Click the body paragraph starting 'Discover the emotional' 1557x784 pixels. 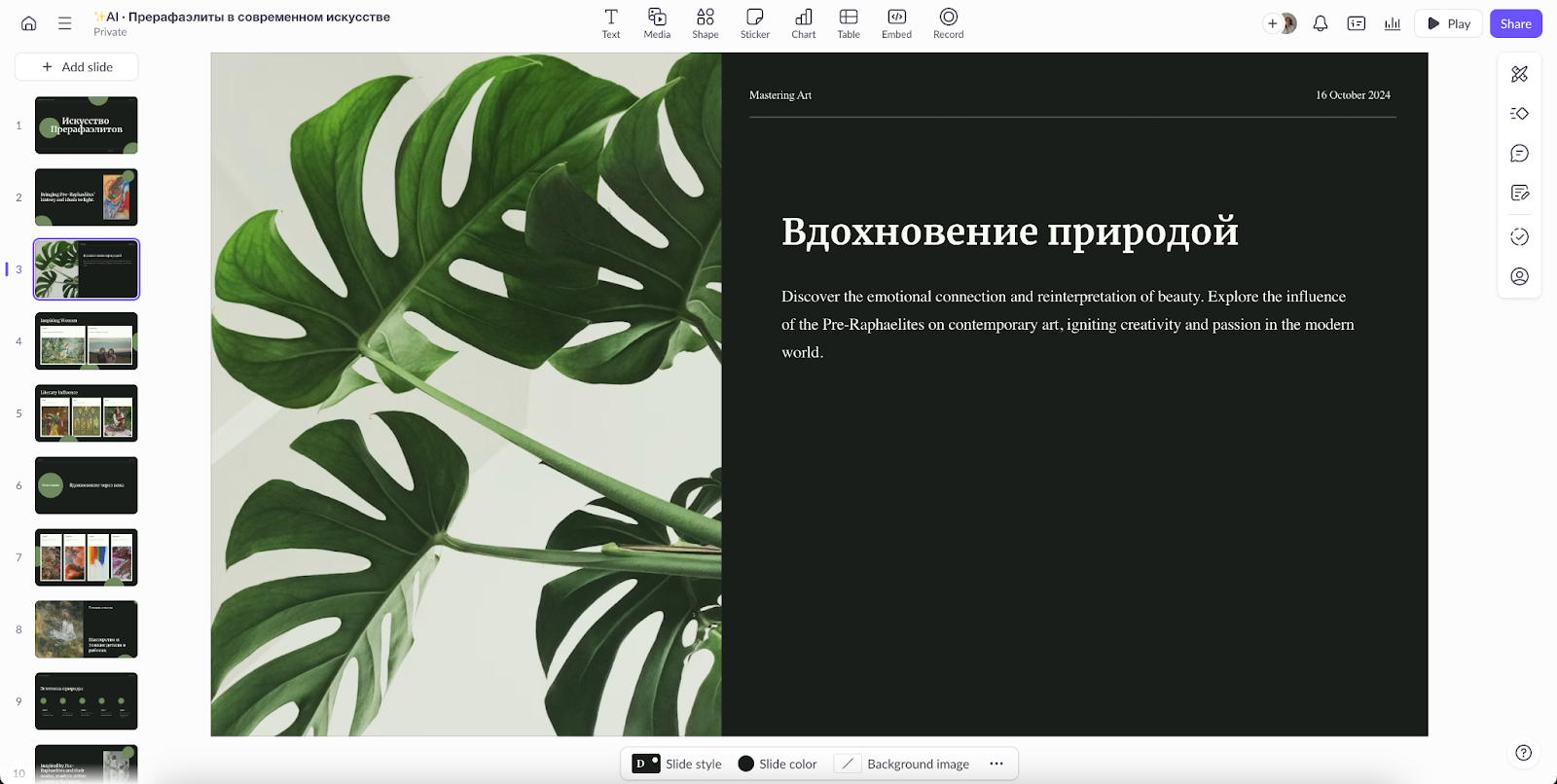click(1068, 324)
